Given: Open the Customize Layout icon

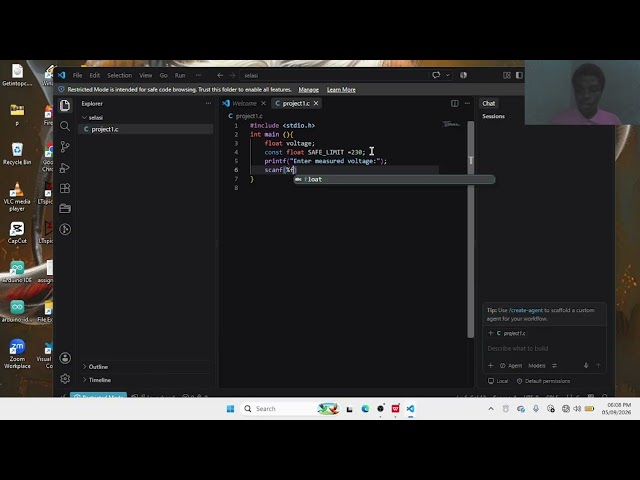Looking at the screenshot, I should pos(507,75).
